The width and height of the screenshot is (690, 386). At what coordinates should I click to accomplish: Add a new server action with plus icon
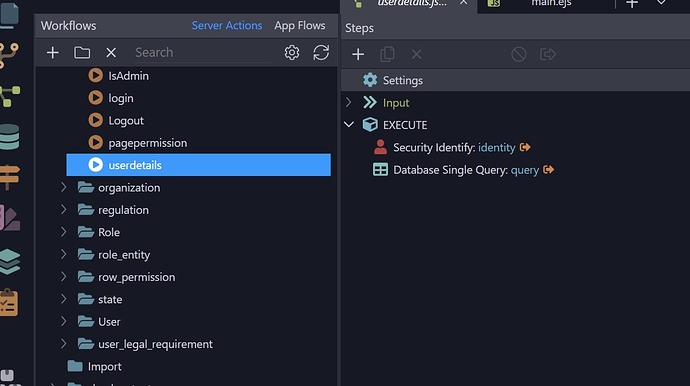[x=52, y=53]
